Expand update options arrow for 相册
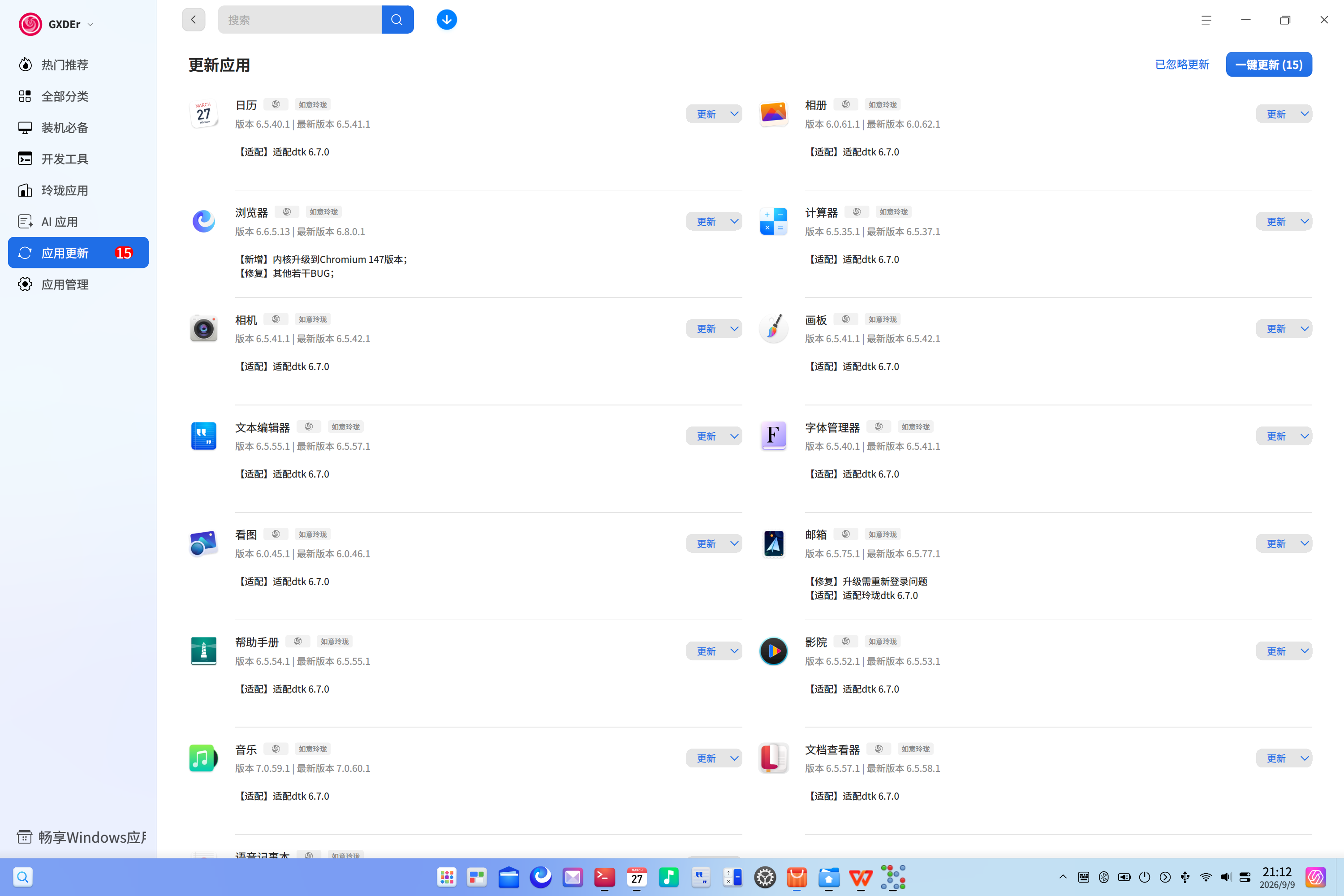1344x896 pixels. (x=1305, y=114)
